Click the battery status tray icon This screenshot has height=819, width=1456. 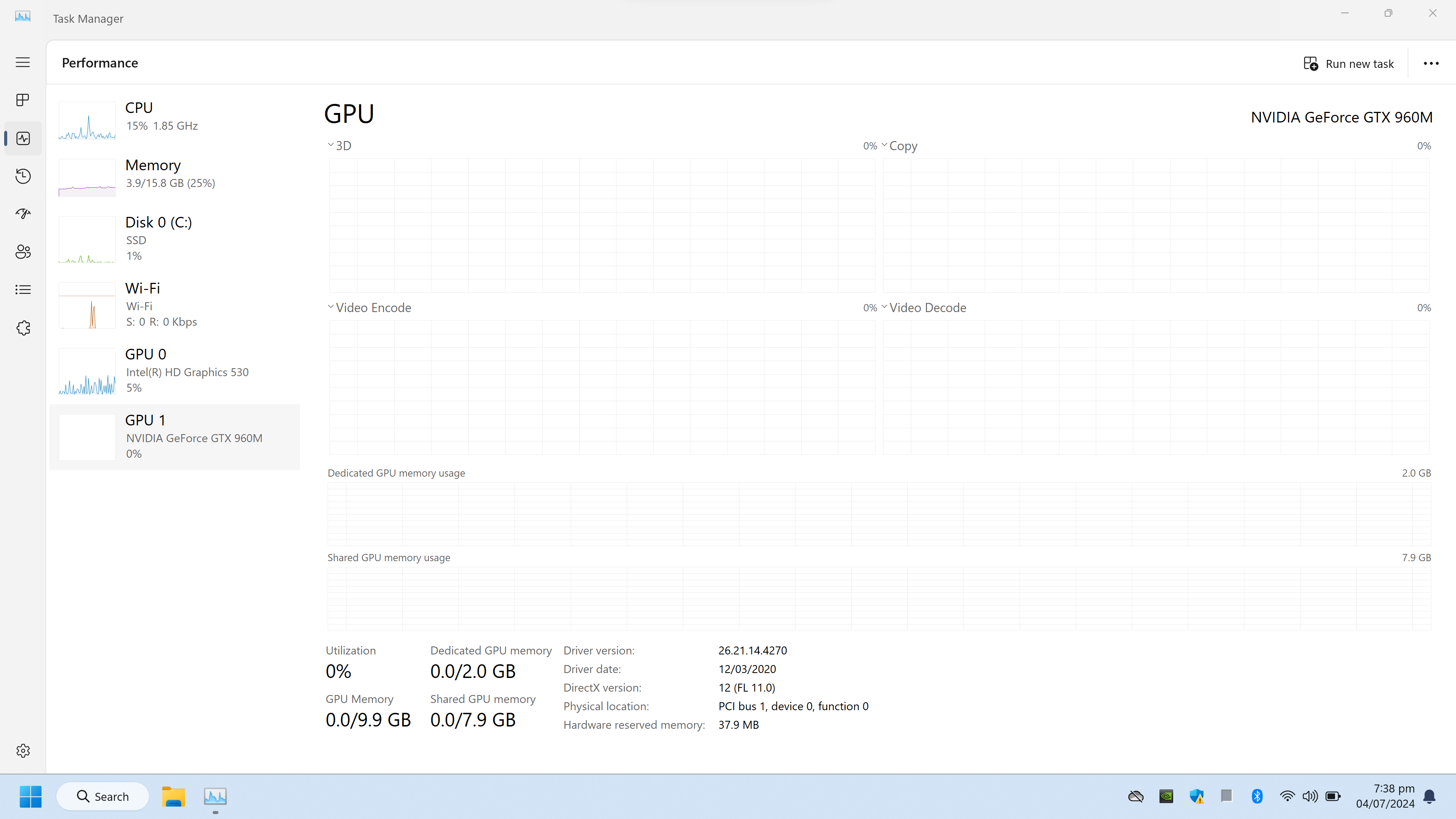pyautogui.click(x=1333, y=796)
